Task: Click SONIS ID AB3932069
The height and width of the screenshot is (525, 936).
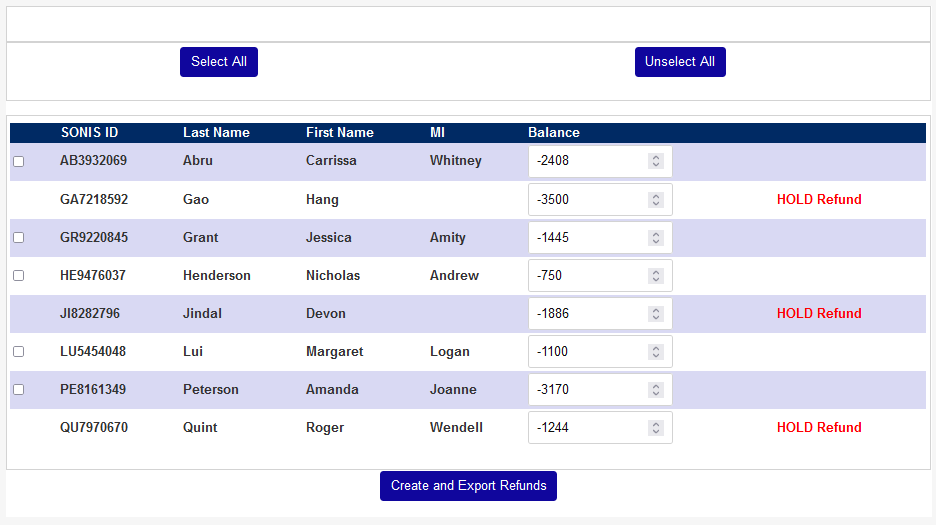Action: pos(93,161)
